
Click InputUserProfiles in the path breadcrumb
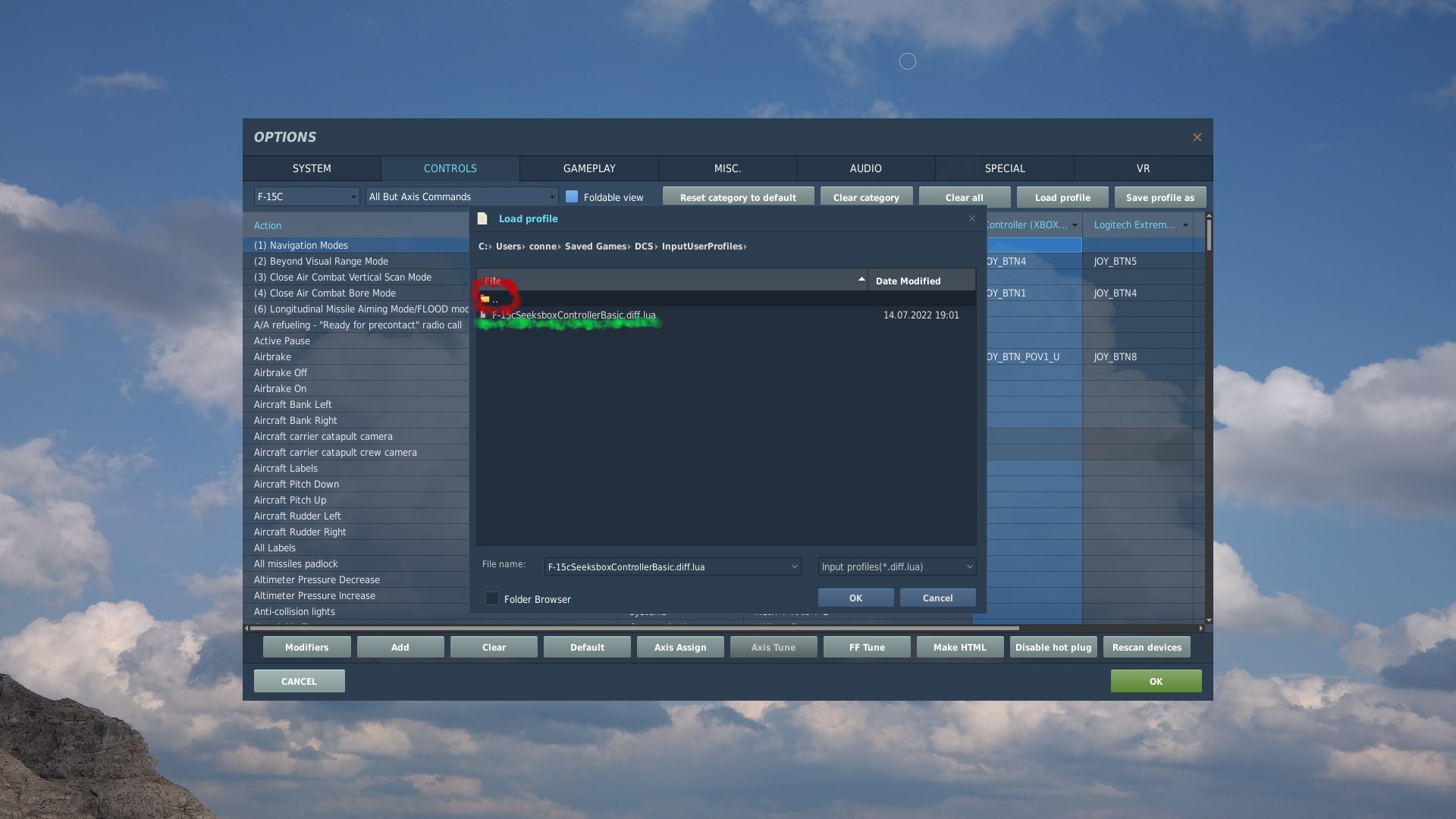click(701, 246)
